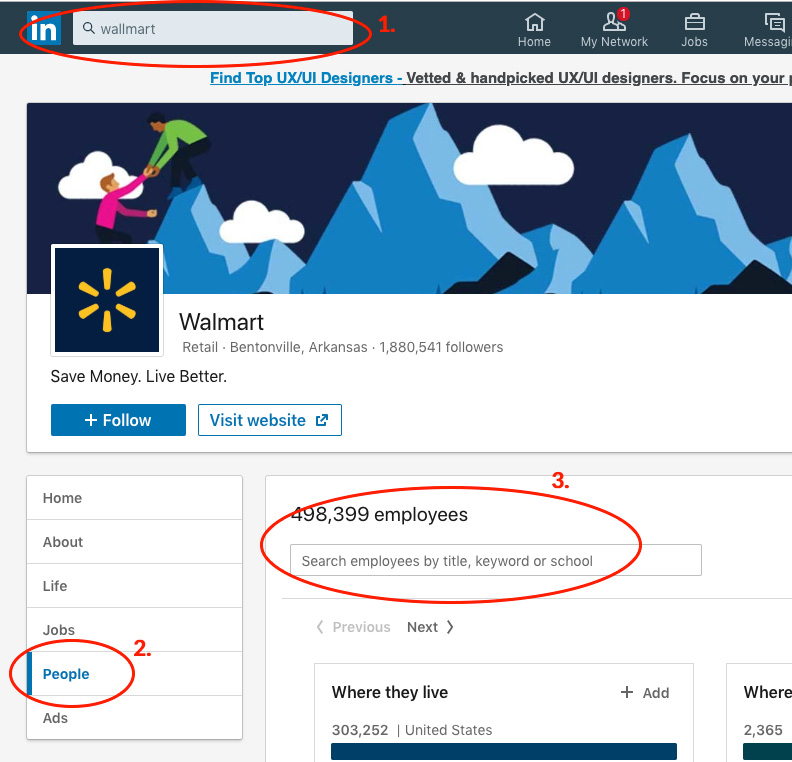Click the Walmart spark logo thumbnail
Image resolution: width=792 pixels, height=762 pixels.
click(107, 300)
